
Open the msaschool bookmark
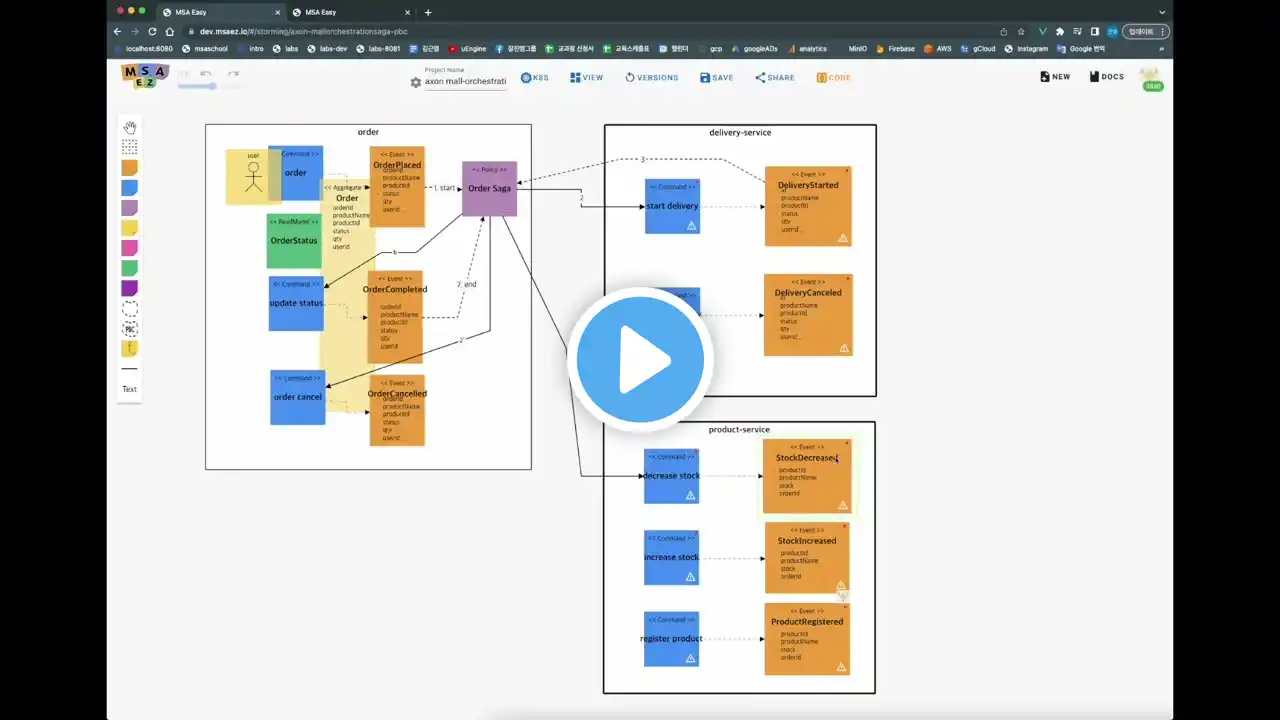click(x=205, y=48)
